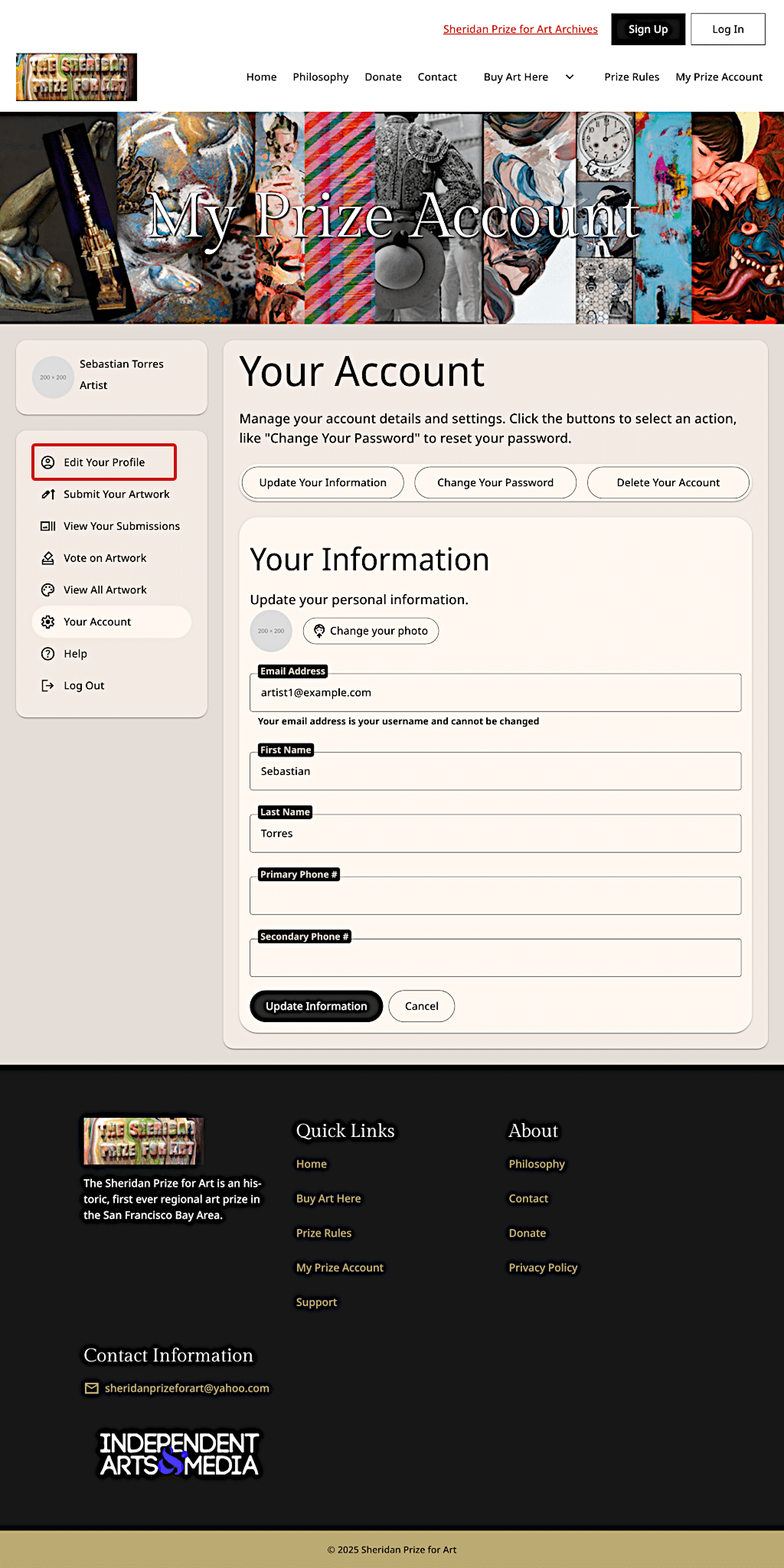Viewport: 784px width, 1568px height.
Task: Select the Change Your Password tab button
Action: pos(495,482)
